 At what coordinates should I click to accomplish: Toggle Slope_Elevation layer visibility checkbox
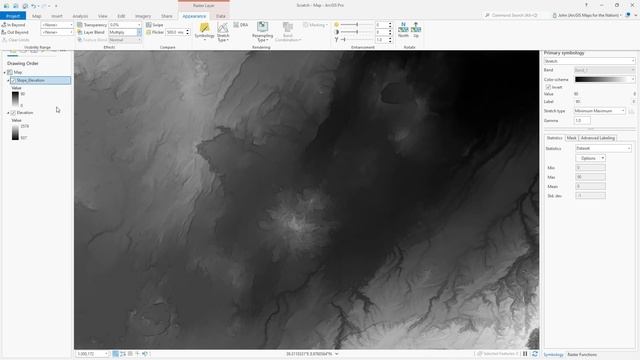click(x=13, y=80)
